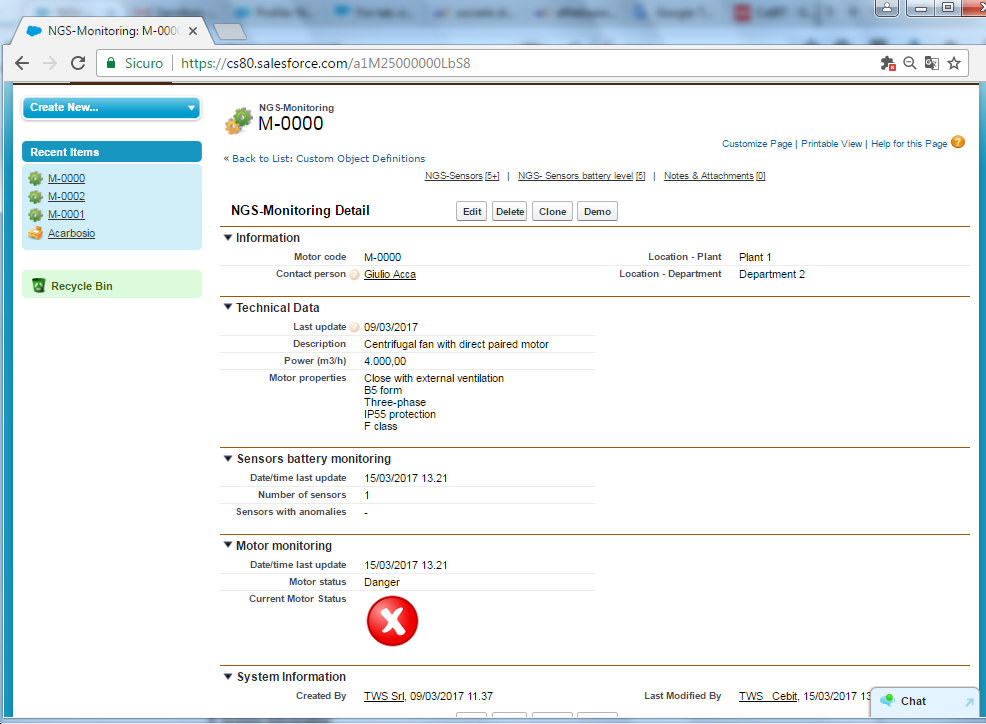The image size is (986, 724).
Task: Click the Customize Page link
Action: pos(757,144)
